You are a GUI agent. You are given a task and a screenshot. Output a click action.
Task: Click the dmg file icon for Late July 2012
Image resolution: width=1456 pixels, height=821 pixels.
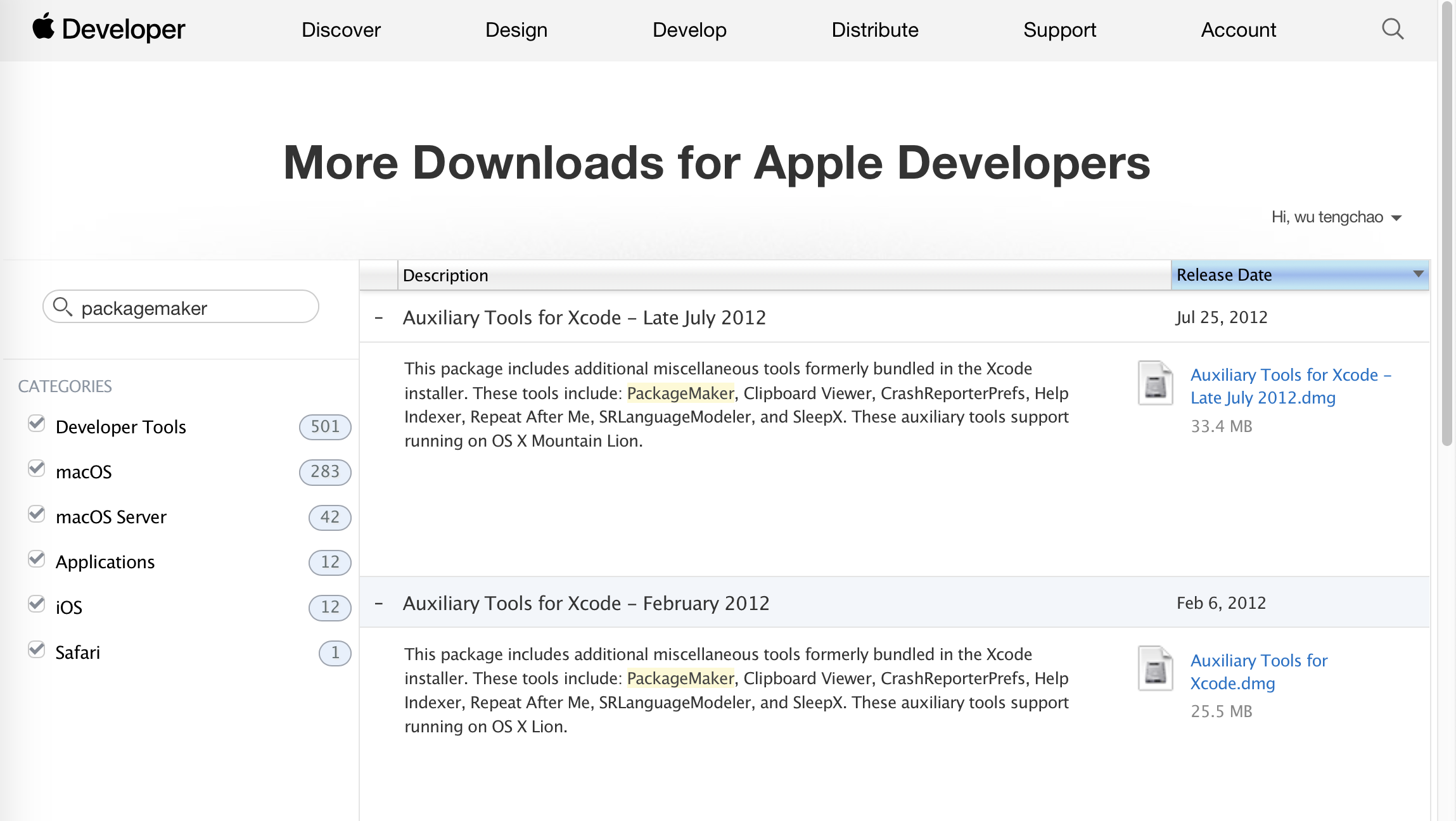point(1154,383)
